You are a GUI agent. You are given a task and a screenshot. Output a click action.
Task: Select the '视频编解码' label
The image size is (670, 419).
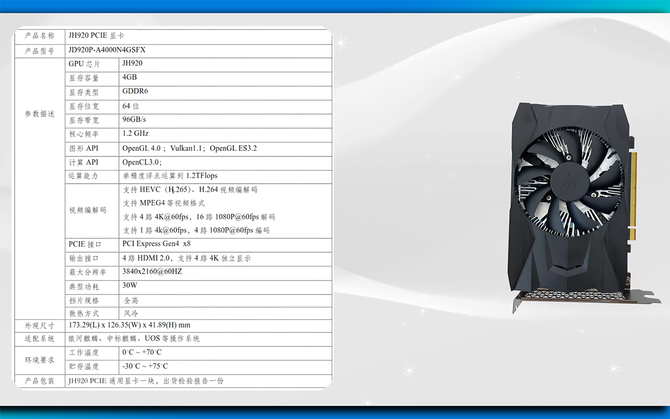88,210
